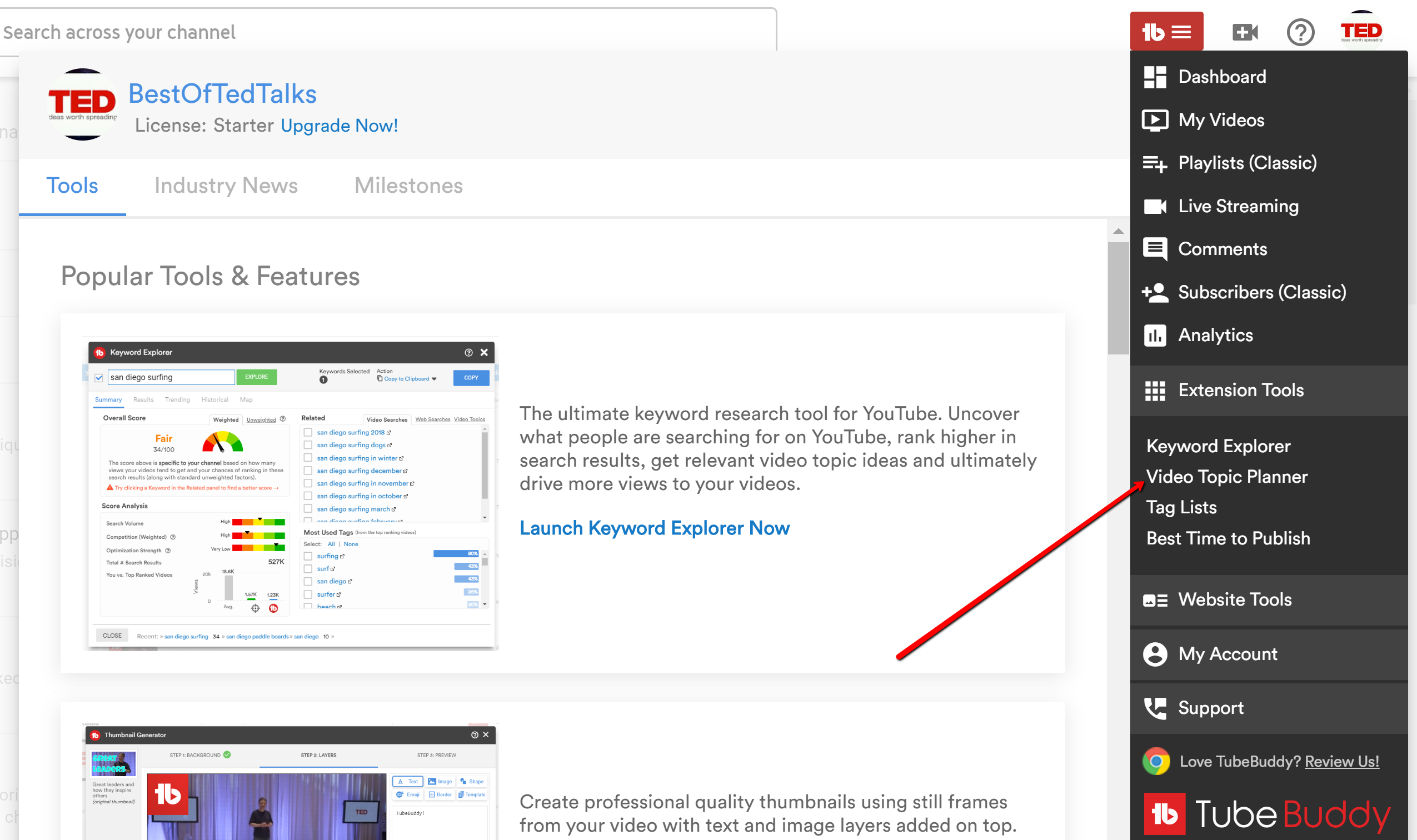Image resolution: width=1417 pixels, height=840 pixels.
Task: Collapse the Extension Tools section
Action: click(1240, 390)
